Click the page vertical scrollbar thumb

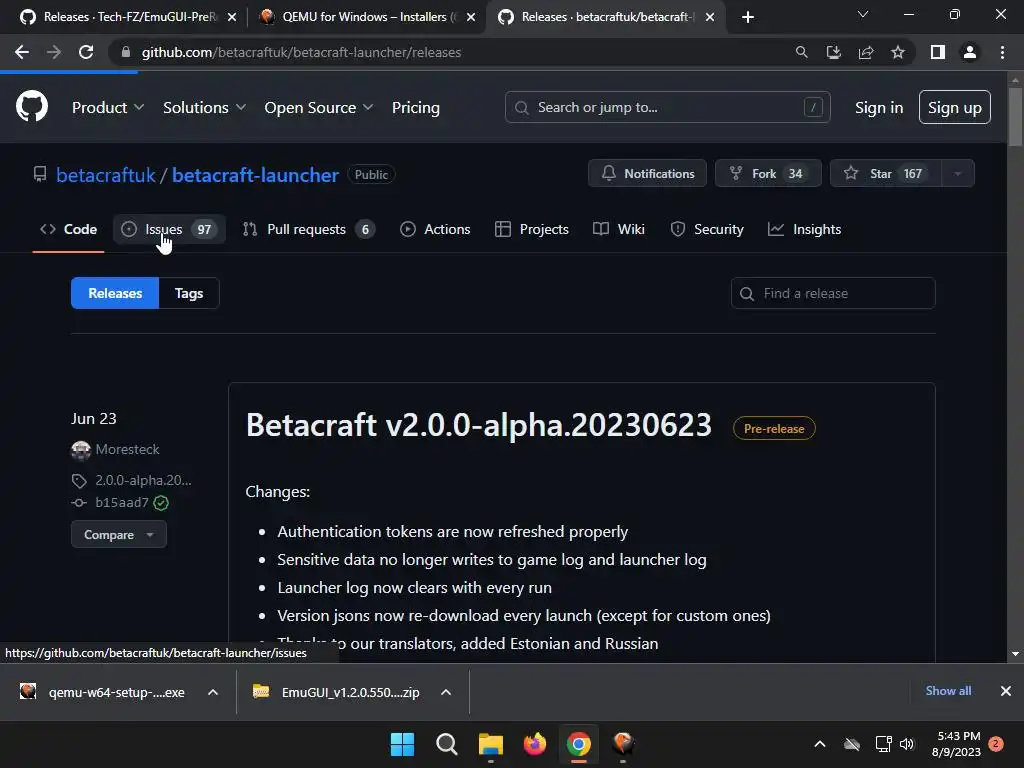pos(1015,117)
